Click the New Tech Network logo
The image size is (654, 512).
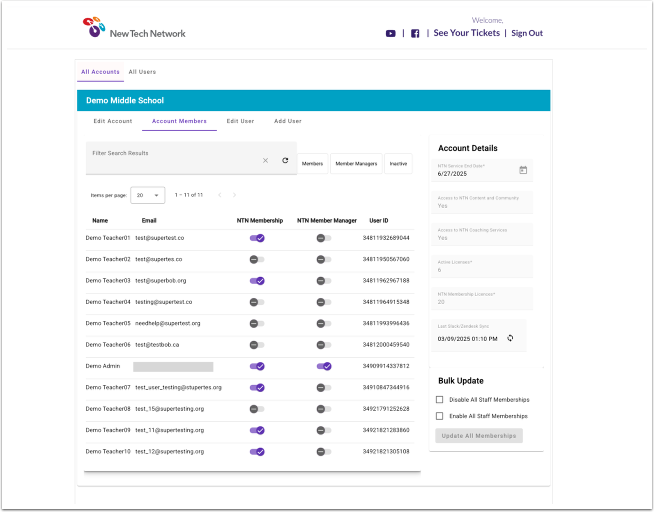pyautogui.click(x=134, y=28)
